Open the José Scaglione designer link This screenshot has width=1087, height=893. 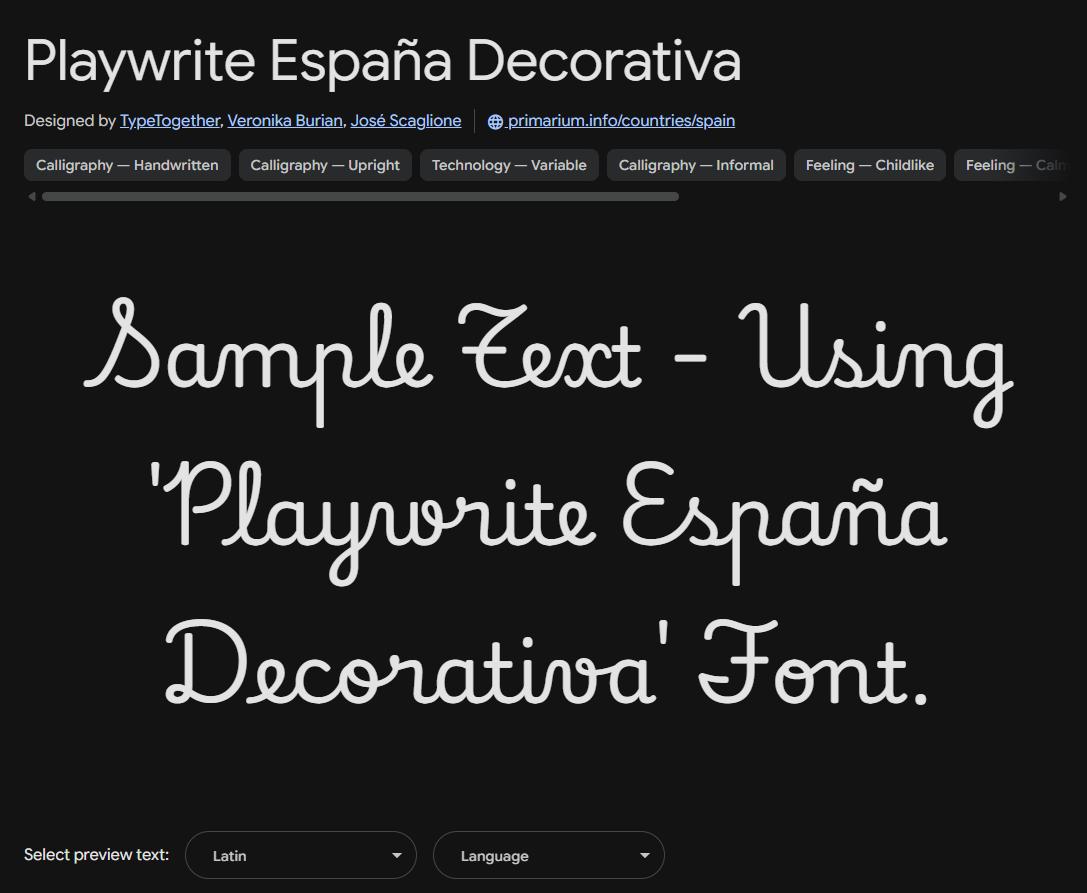[406, 121]
